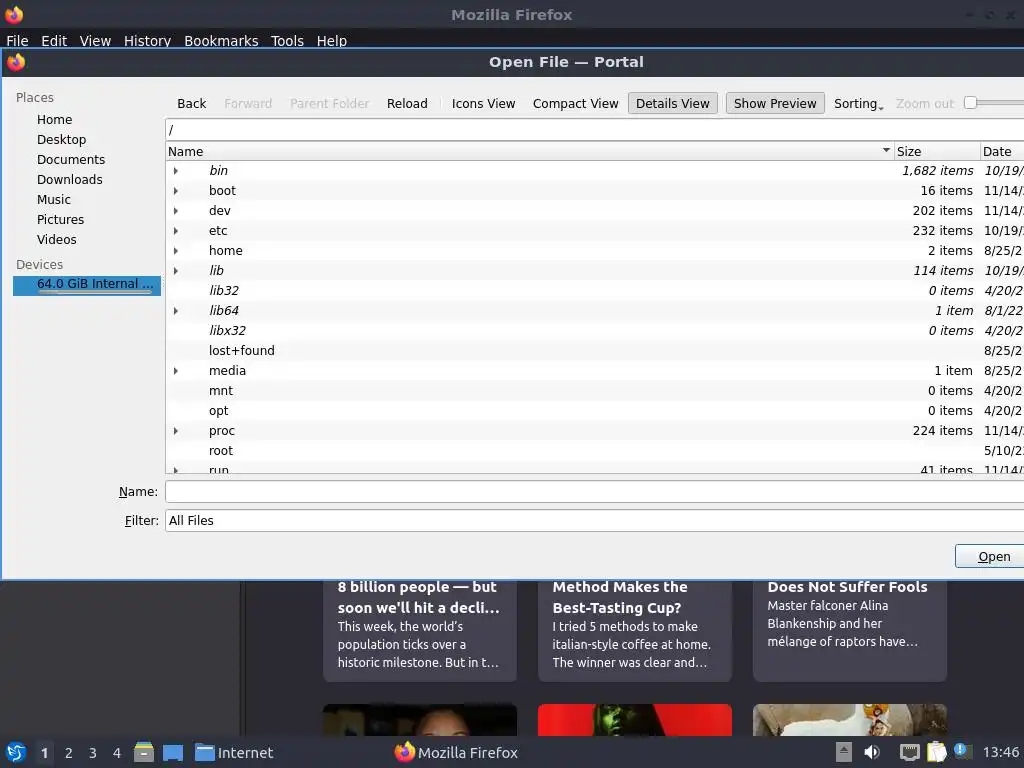Toggle the Show Preview button

(x=775, y=103)
